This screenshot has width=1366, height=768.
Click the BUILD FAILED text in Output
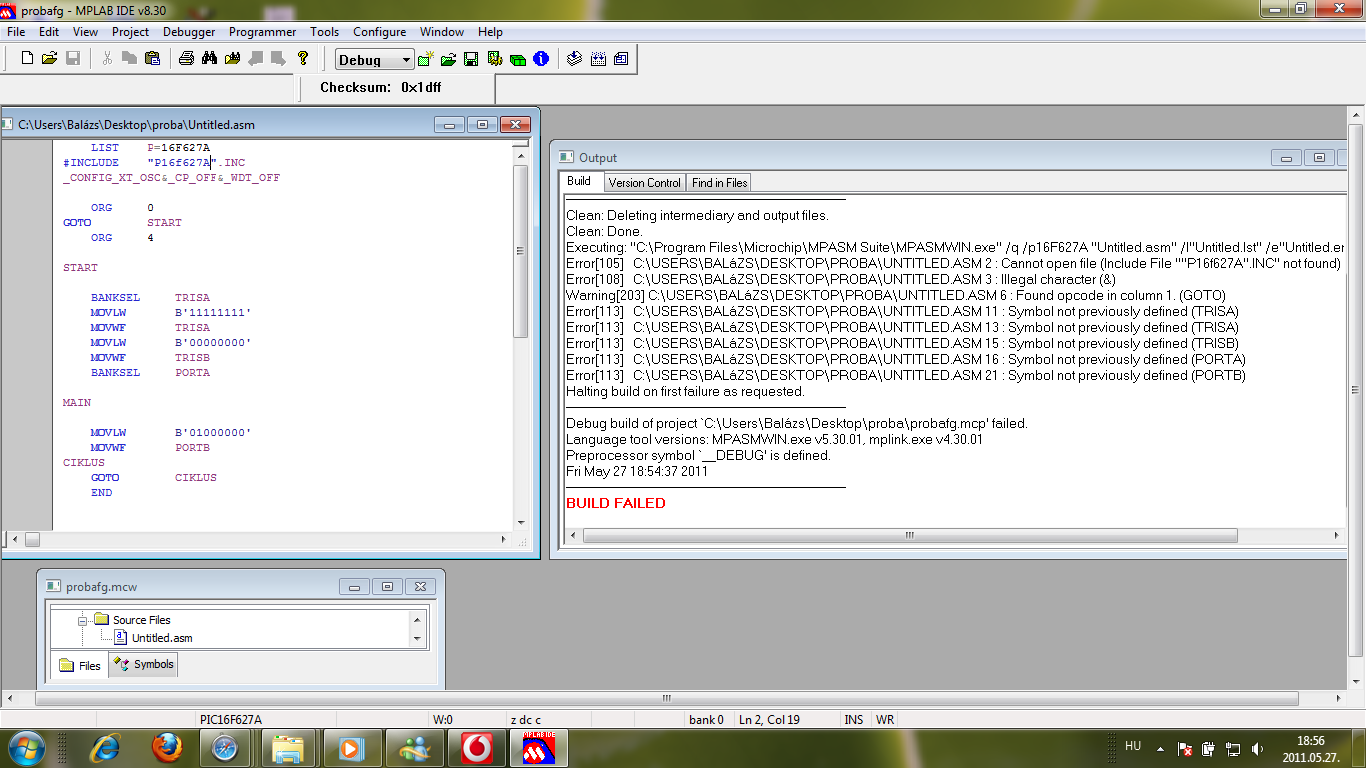click(x=616, y=503)
